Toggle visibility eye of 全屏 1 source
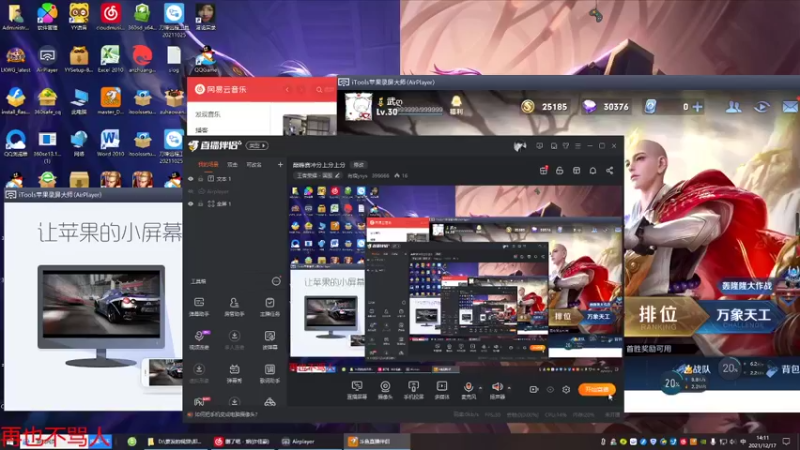 click(191, 204)
